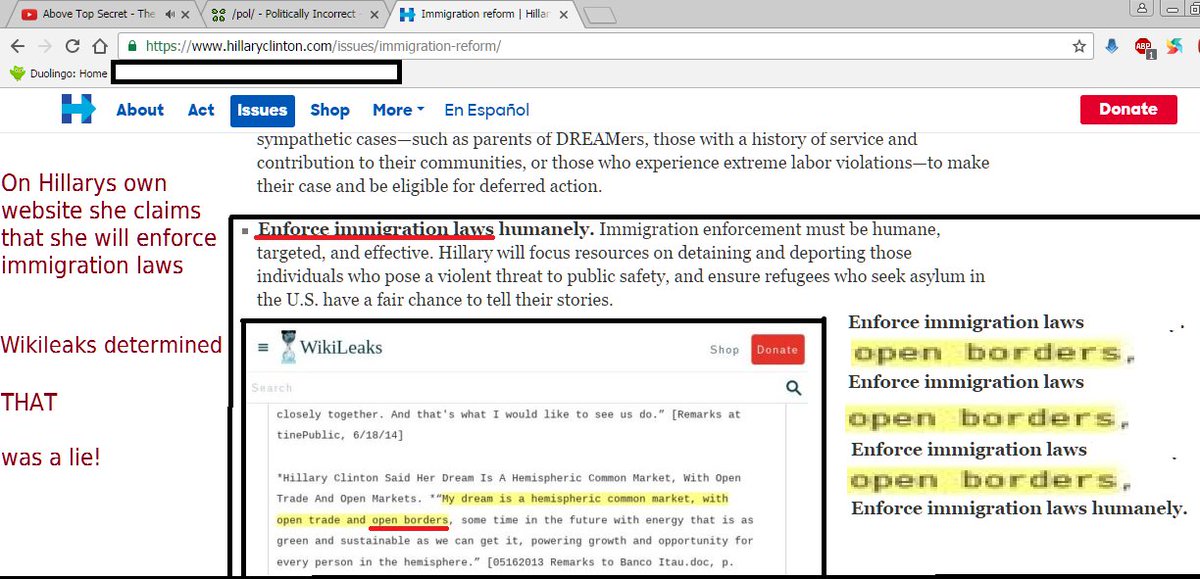Switch site to En Español

tap(487, 110)
